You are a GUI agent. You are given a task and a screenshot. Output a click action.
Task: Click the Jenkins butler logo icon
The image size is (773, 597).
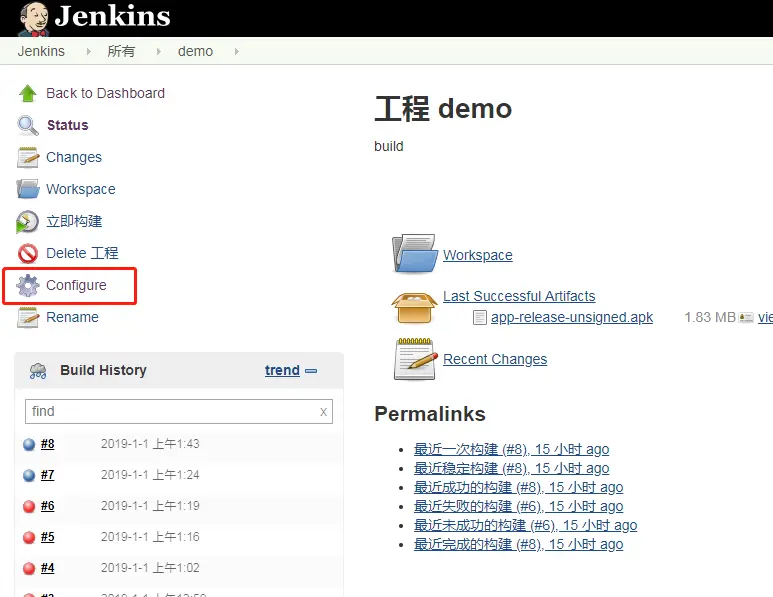click(x=33, y=19)
